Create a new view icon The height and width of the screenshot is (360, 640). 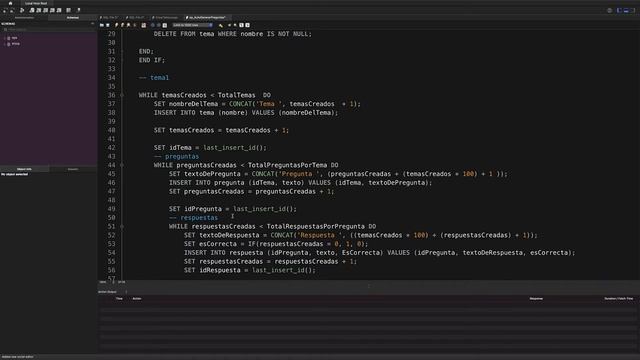pos(45,10)
